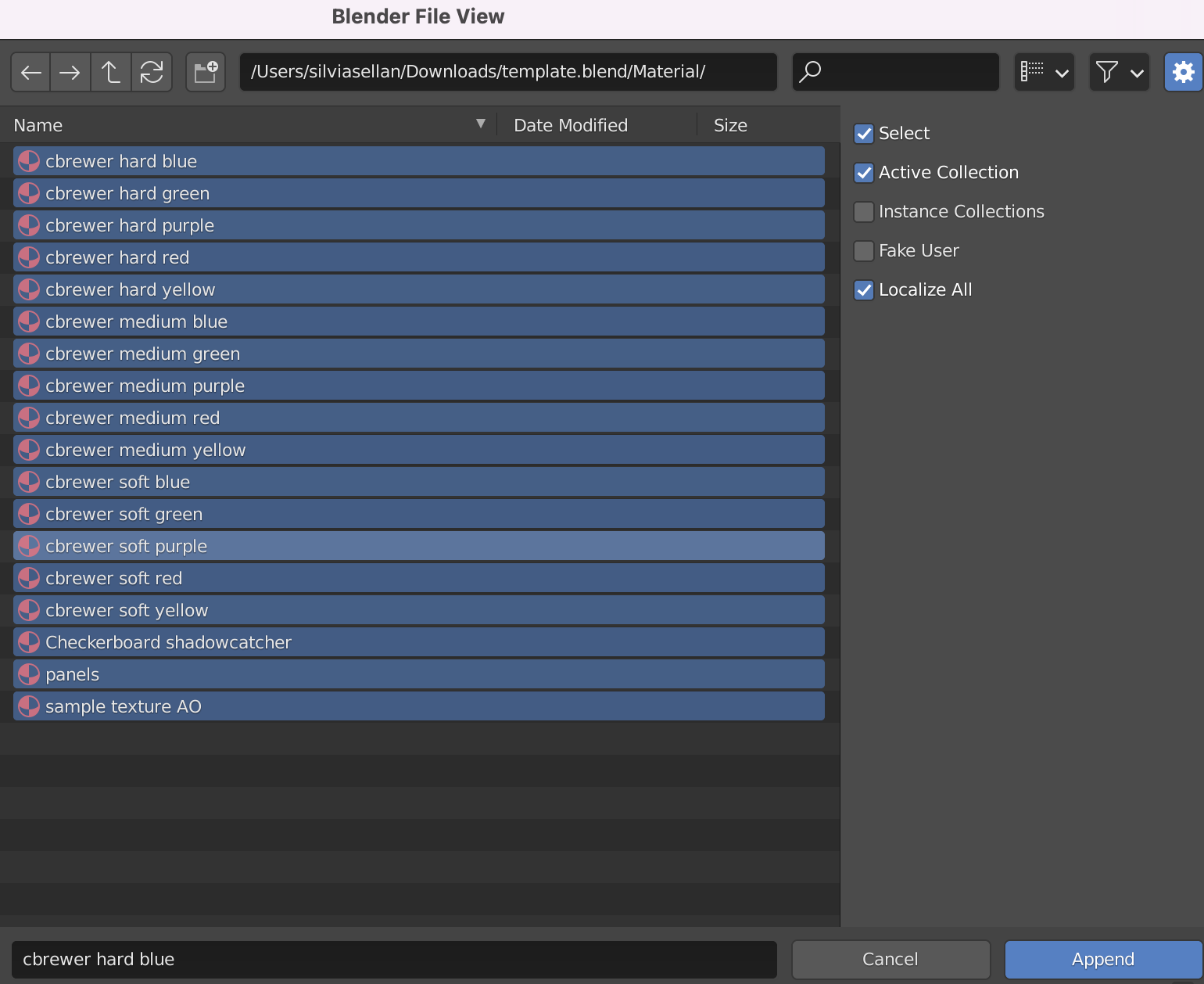The width and height of the screenshot is (1204, 984).
Task: Click material icon of panels
Action: [x=29, y=674]
